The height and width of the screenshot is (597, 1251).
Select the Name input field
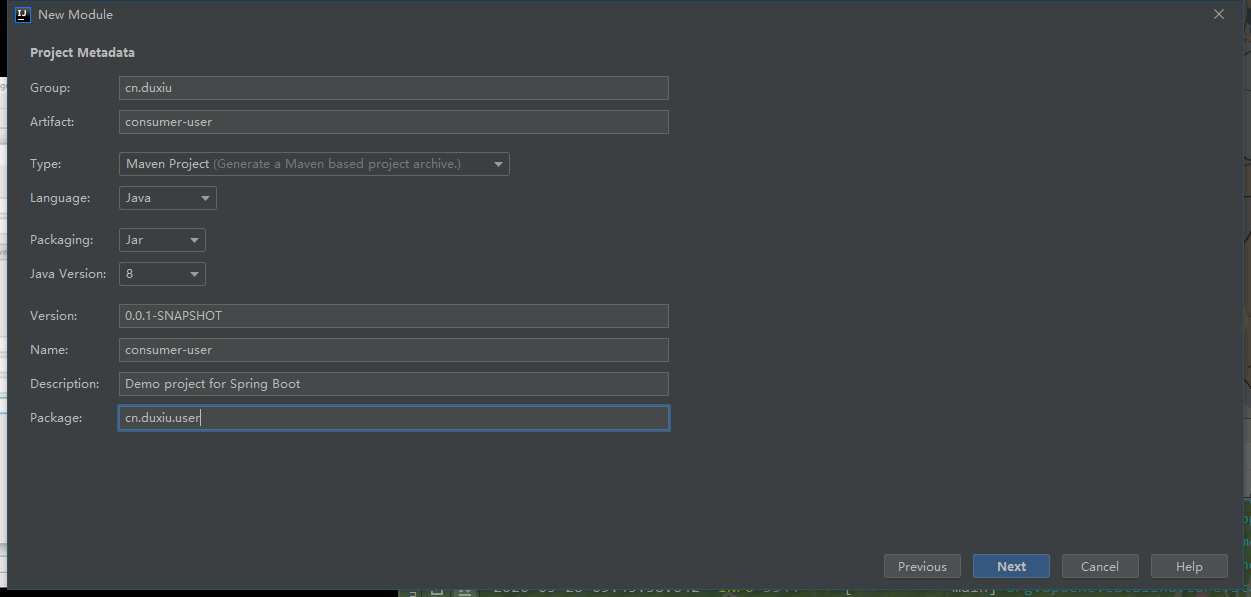(x=393, y=350)
